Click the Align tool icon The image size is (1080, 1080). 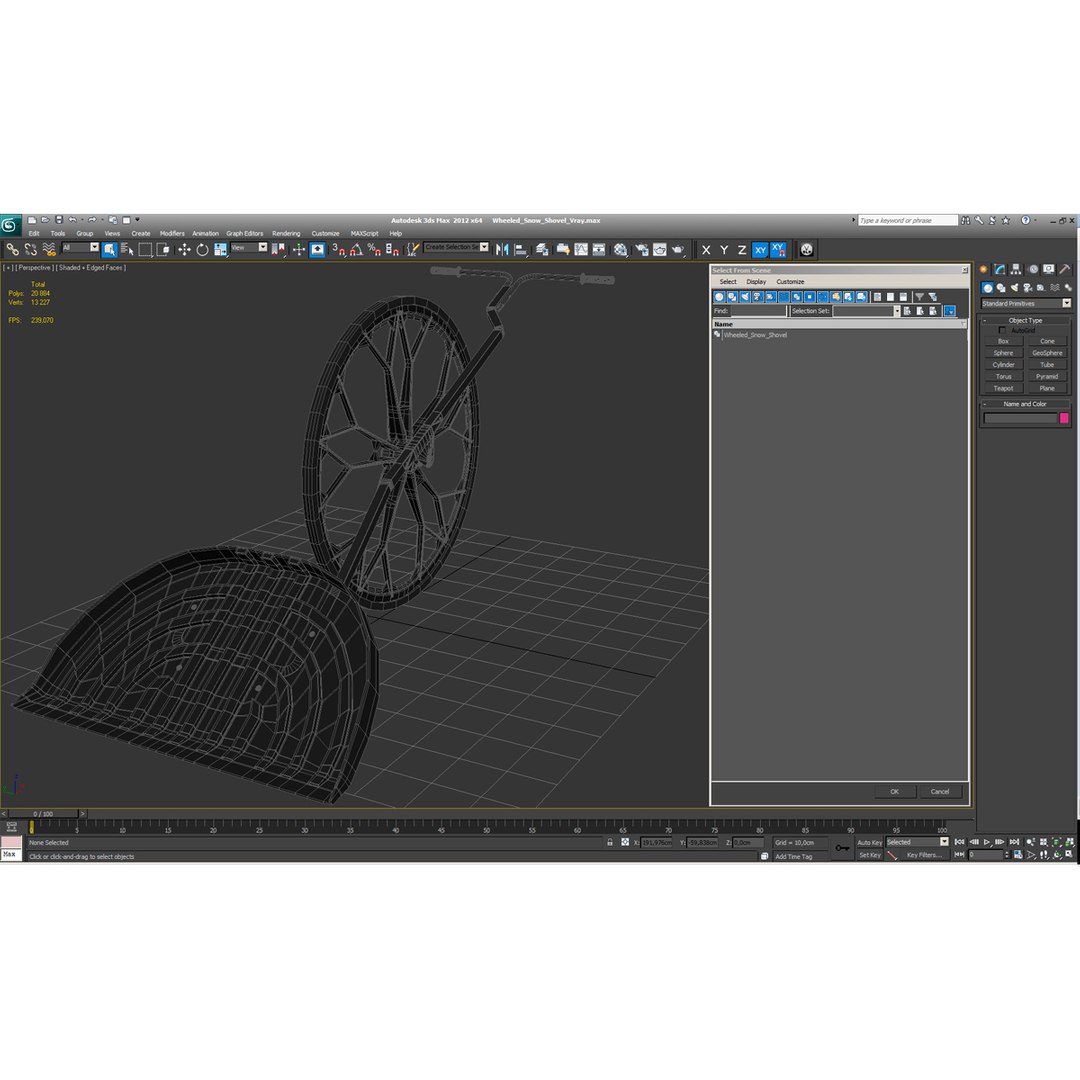(521, 249)
